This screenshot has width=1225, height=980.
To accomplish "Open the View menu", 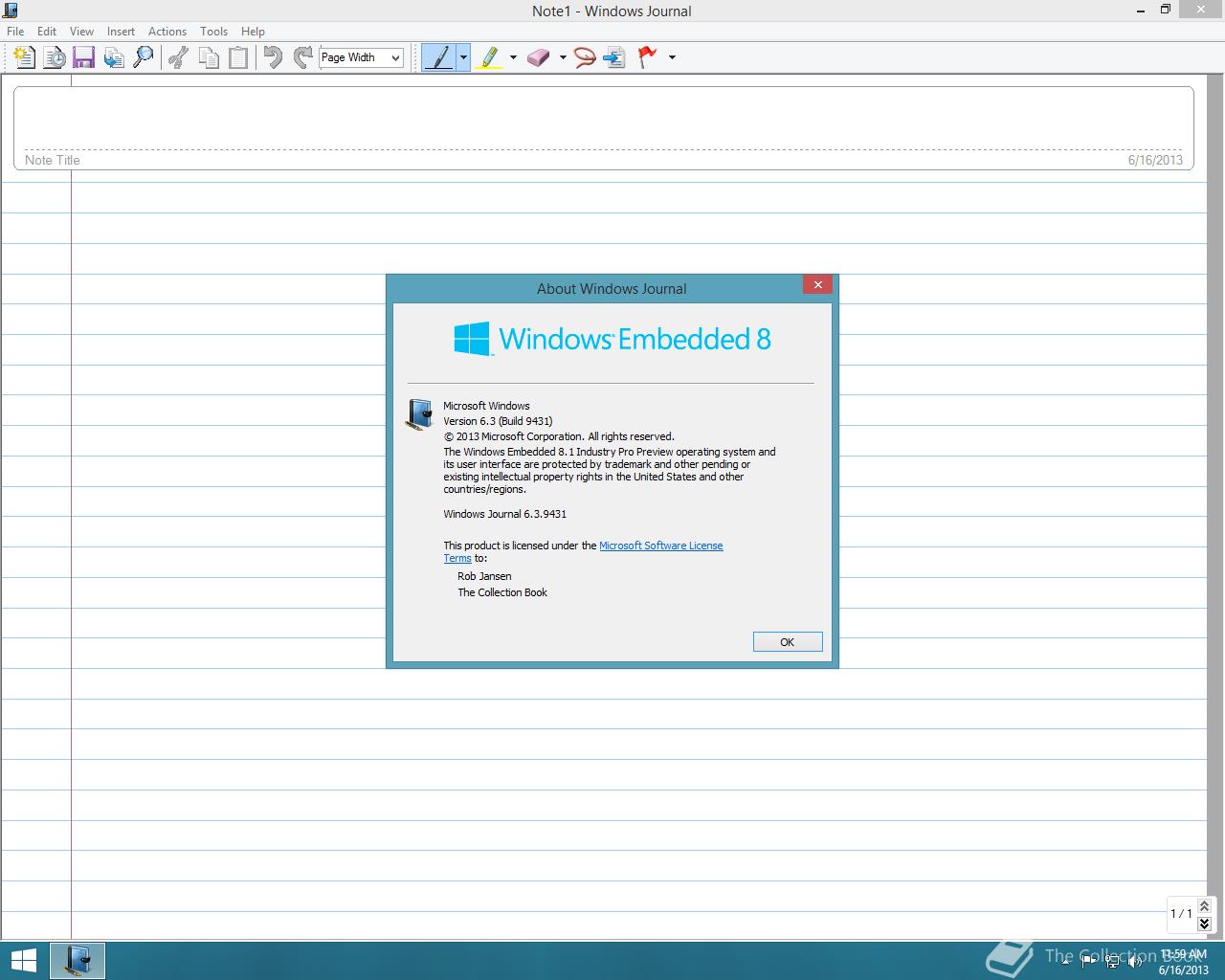I will pyautogui.click(x=81, y=32).
